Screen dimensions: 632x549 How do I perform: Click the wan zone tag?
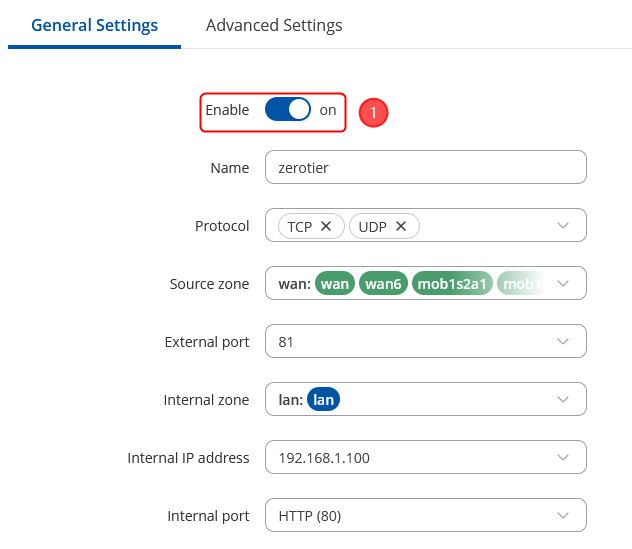pos(335,284)
